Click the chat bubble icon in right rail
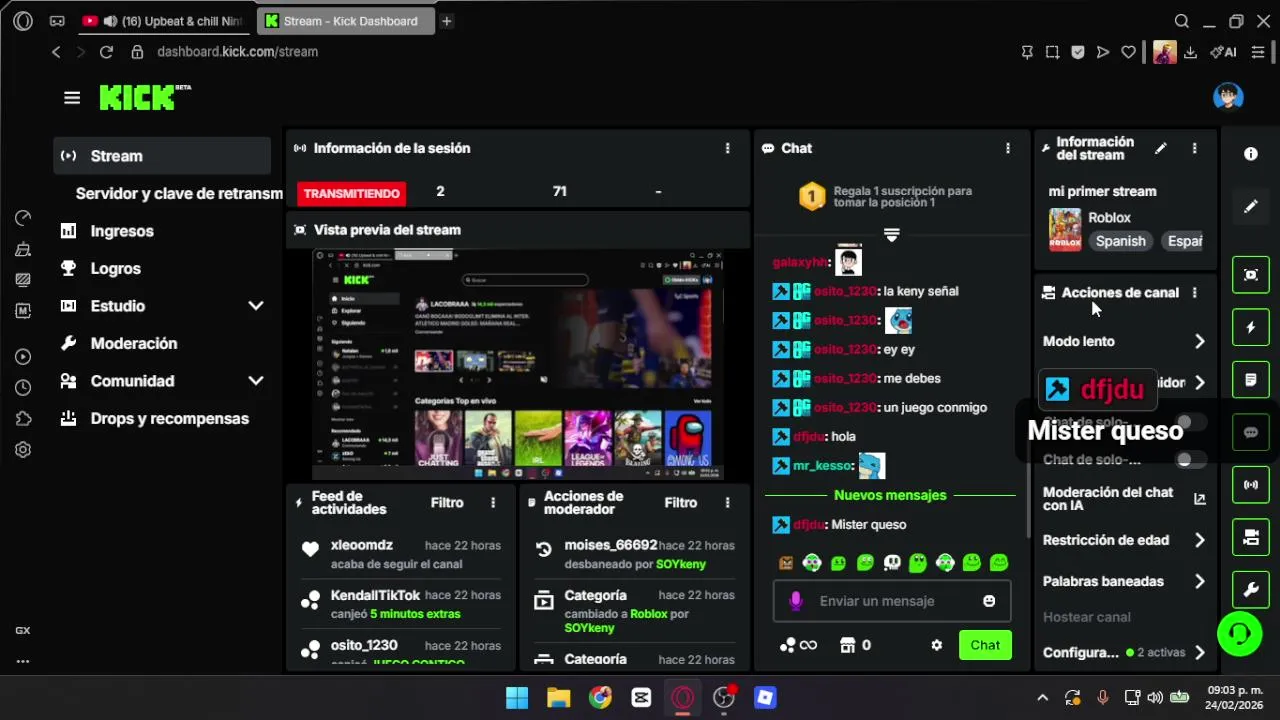This screenshot has width=1280, height=720. pyautogui.click(x=1251, y=433)
